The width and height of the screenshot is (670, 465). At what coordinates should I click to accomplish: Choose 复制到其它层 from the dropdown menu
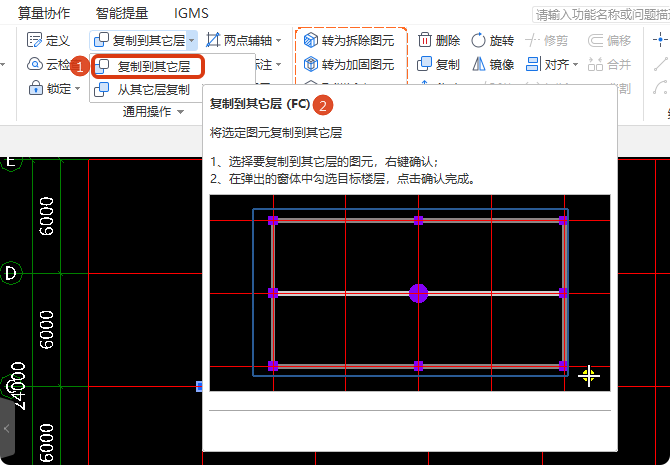[x=148, y=66]
